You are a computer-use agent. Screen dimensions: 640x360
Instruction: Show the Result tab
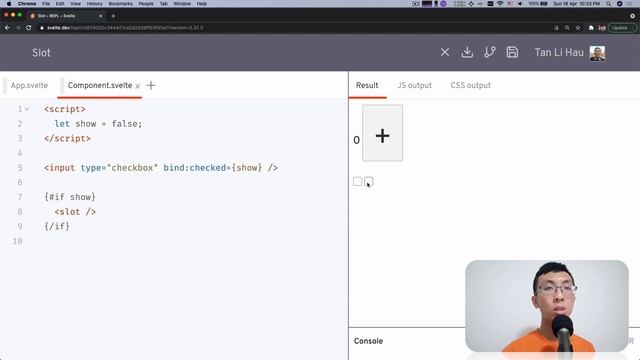tap(367, 85)
